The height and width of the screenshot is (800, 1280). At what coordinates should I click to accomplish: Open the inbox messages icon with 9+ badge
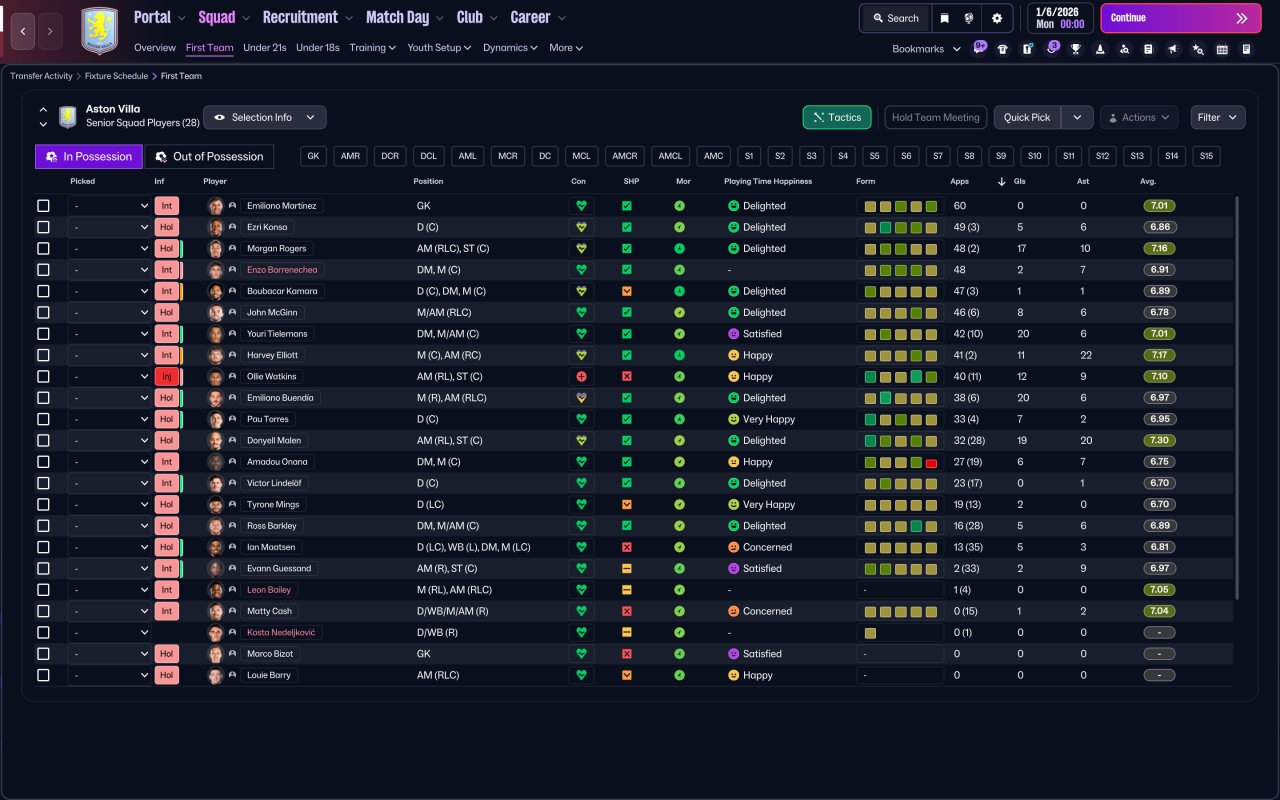pos(979,48)
